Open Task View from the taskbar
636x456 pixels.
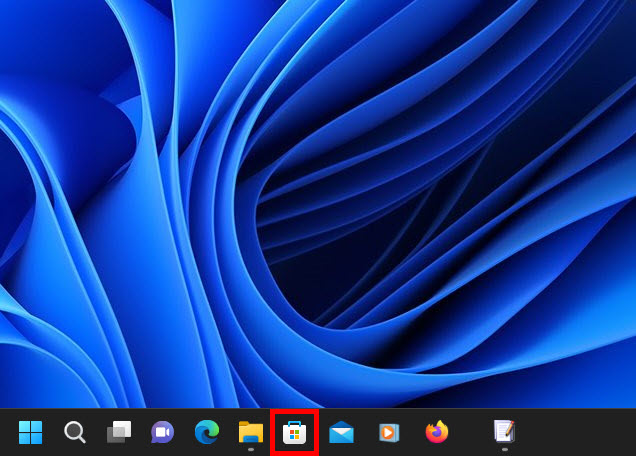tap(119, 432)
